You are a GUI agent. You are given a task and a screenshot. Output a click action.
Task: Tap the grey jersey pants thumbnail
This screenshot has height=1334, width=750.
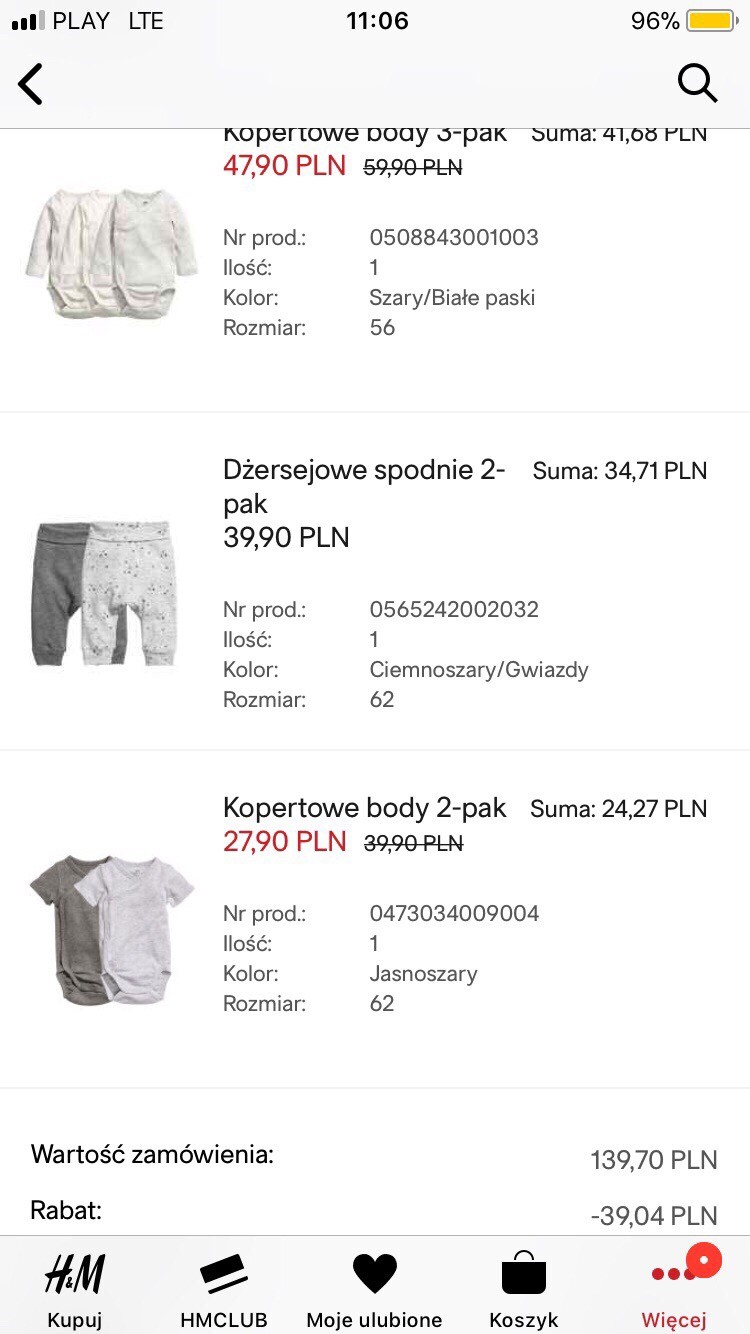coord(106,592)
